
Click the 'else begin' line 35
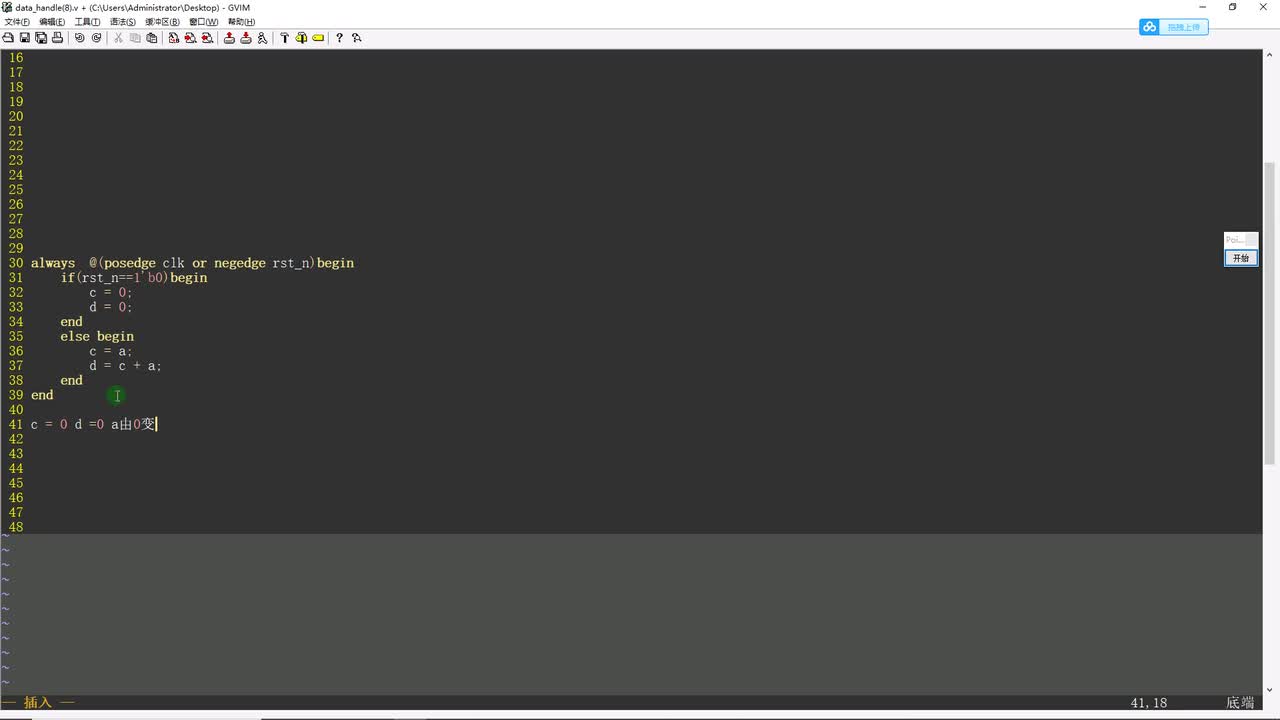97,336
